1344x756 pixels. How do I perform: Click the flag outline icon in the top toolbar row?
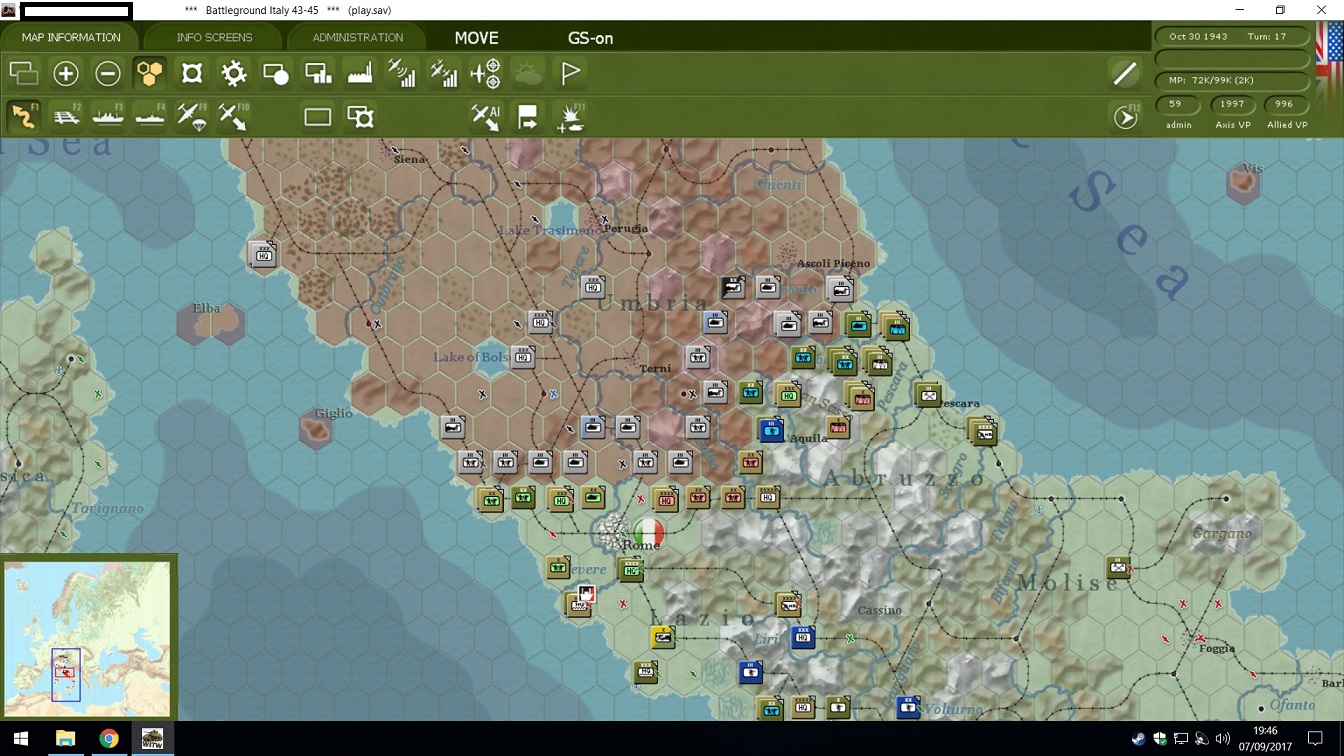point(570,73)
